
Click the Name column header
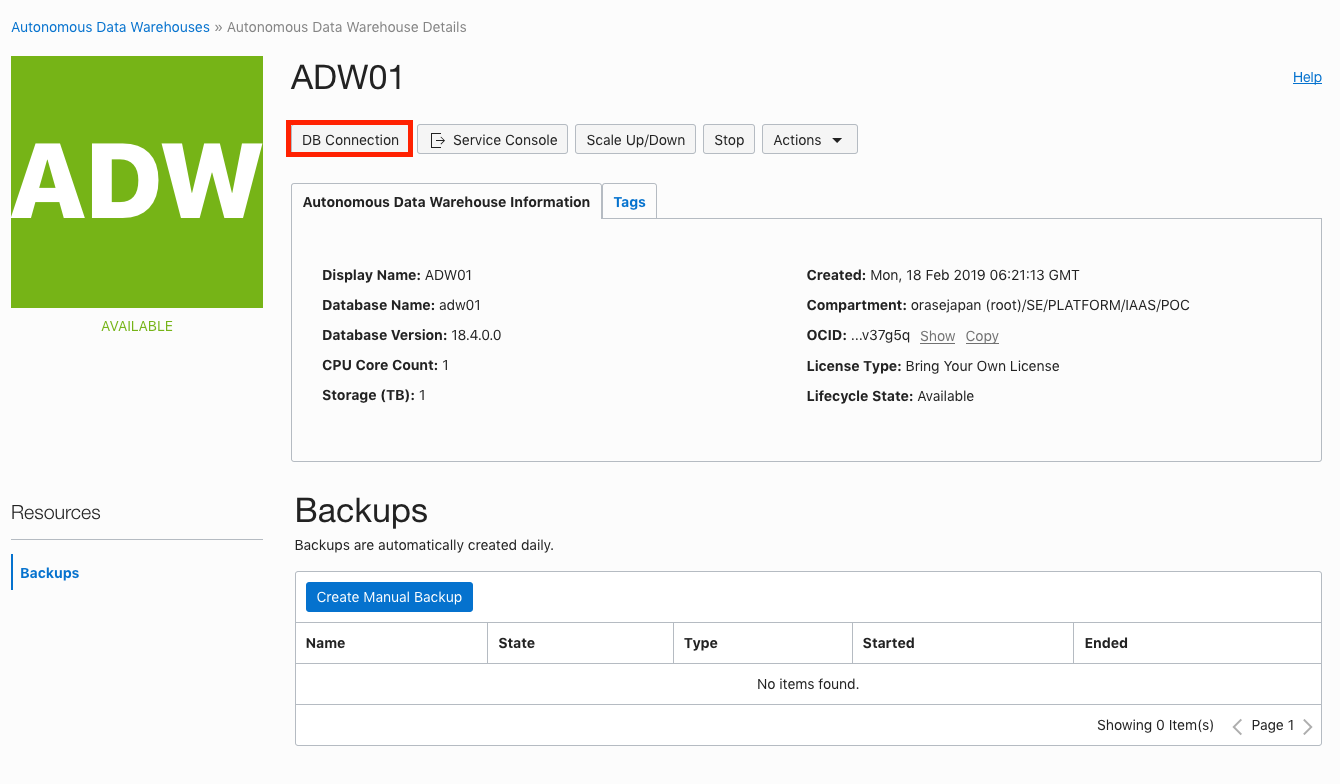pos(326,643)
